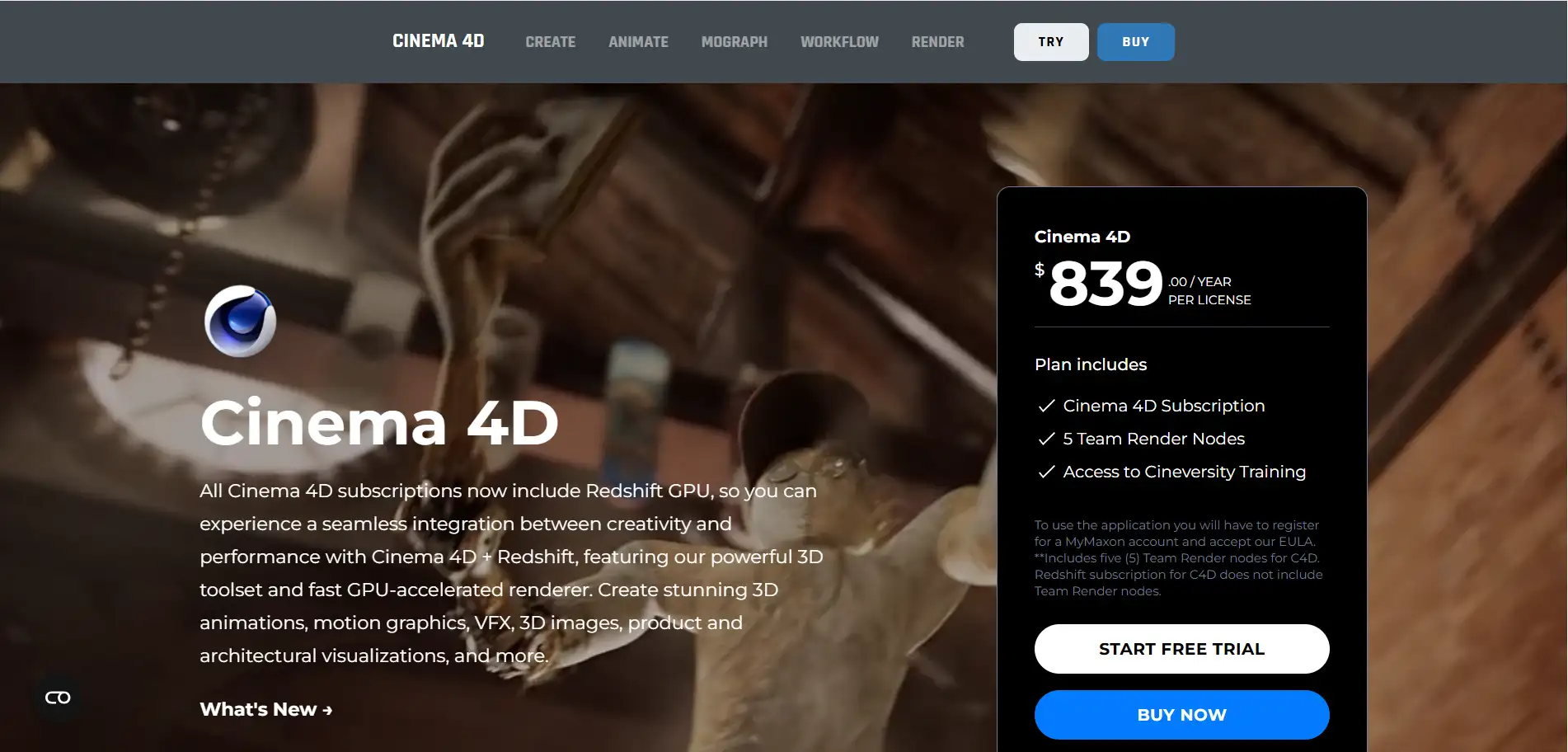Click the .00 / YEAR price label
Image resolution: width=1568 pixels, height=752 pixels.
(x=1199, y=282)
